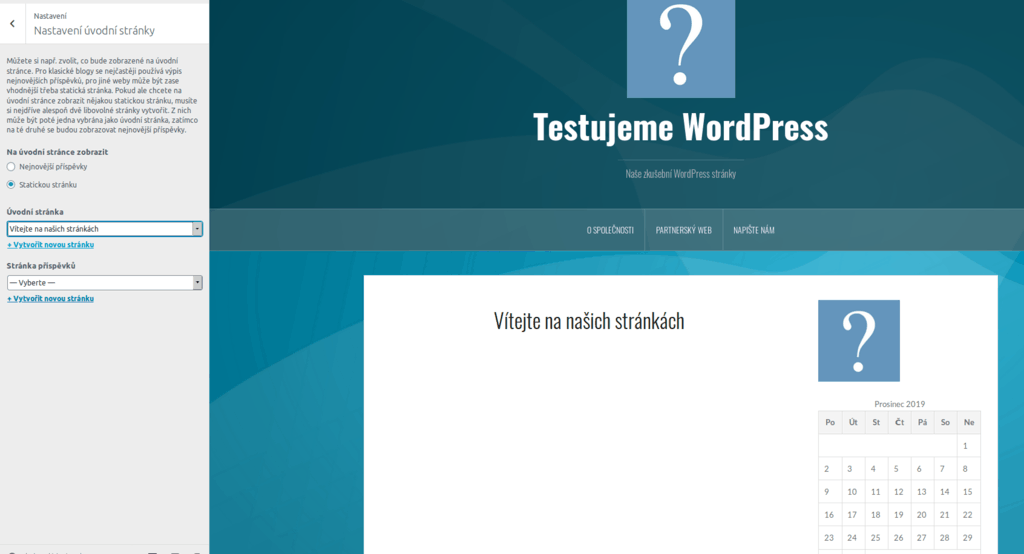The image size is (1024, 554).
Task: Click the Čt column header in calendar
Action: tap(899, 422)
